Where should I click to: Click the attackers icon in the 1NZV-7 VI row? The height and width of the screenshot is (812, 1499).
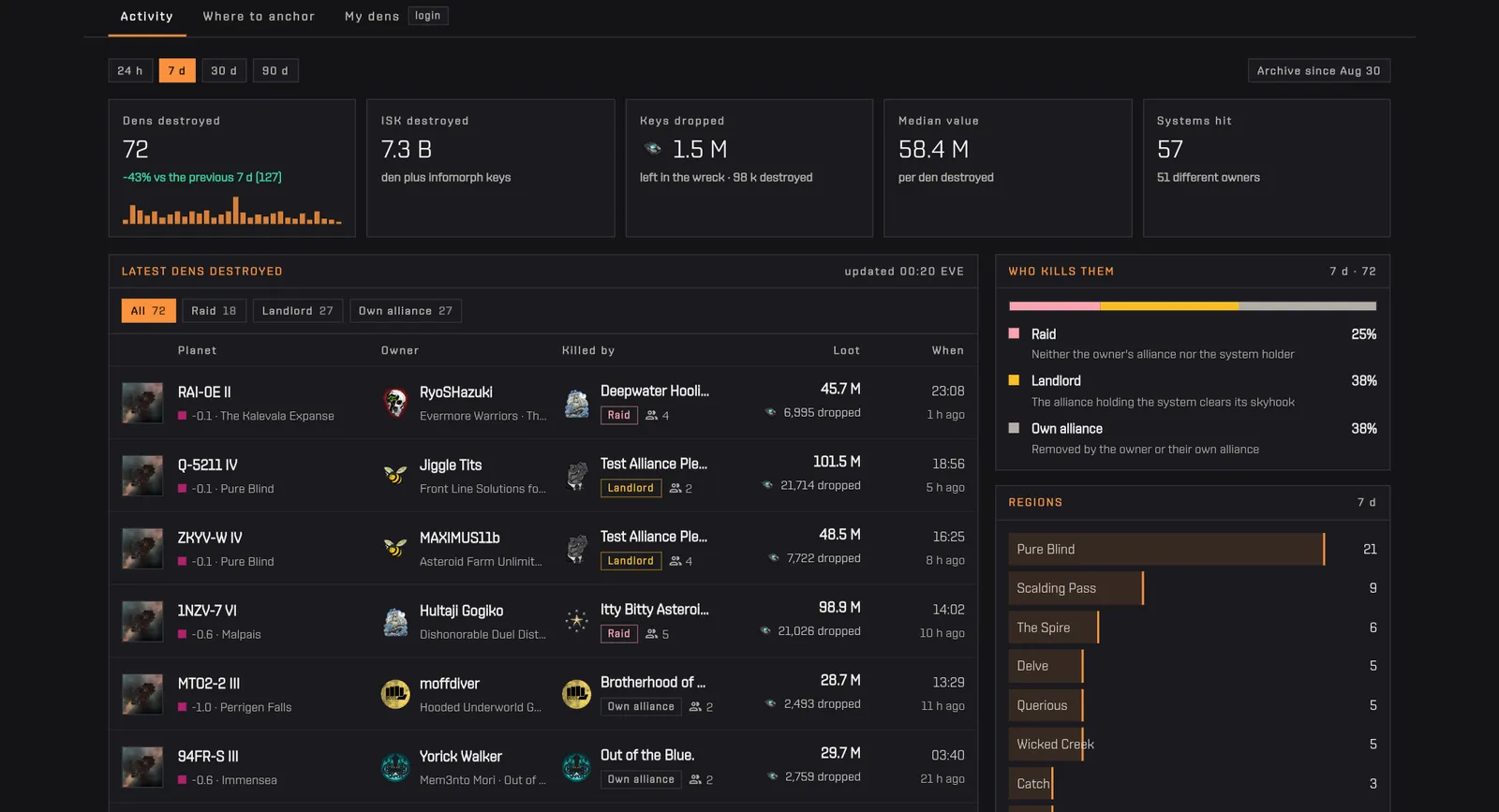[x=651, y=634]
